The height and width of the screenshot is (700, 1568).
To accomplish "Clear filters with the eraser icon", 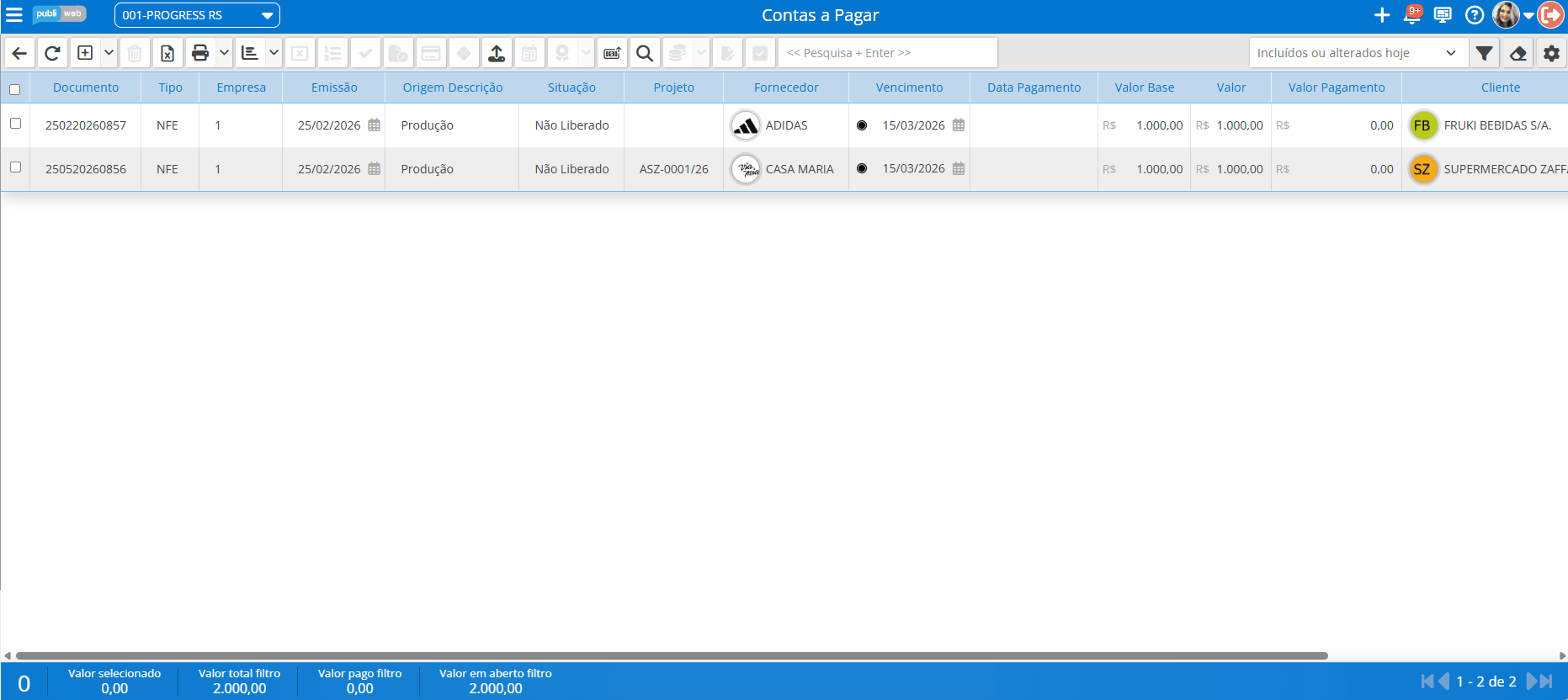I will tap(1518, 53).
